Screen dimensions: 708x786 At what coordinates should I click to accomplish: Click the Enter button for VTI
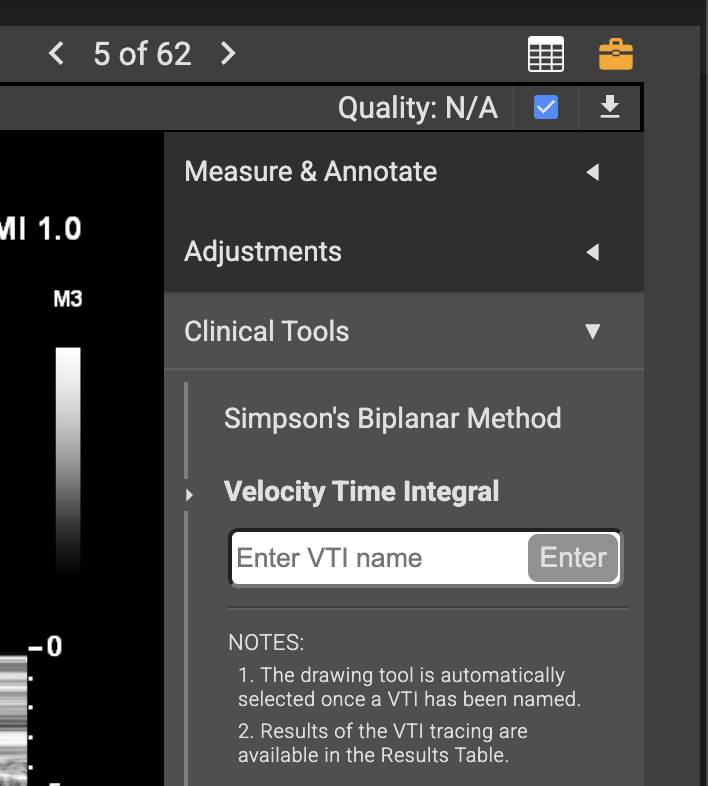(x=573, y=558)
